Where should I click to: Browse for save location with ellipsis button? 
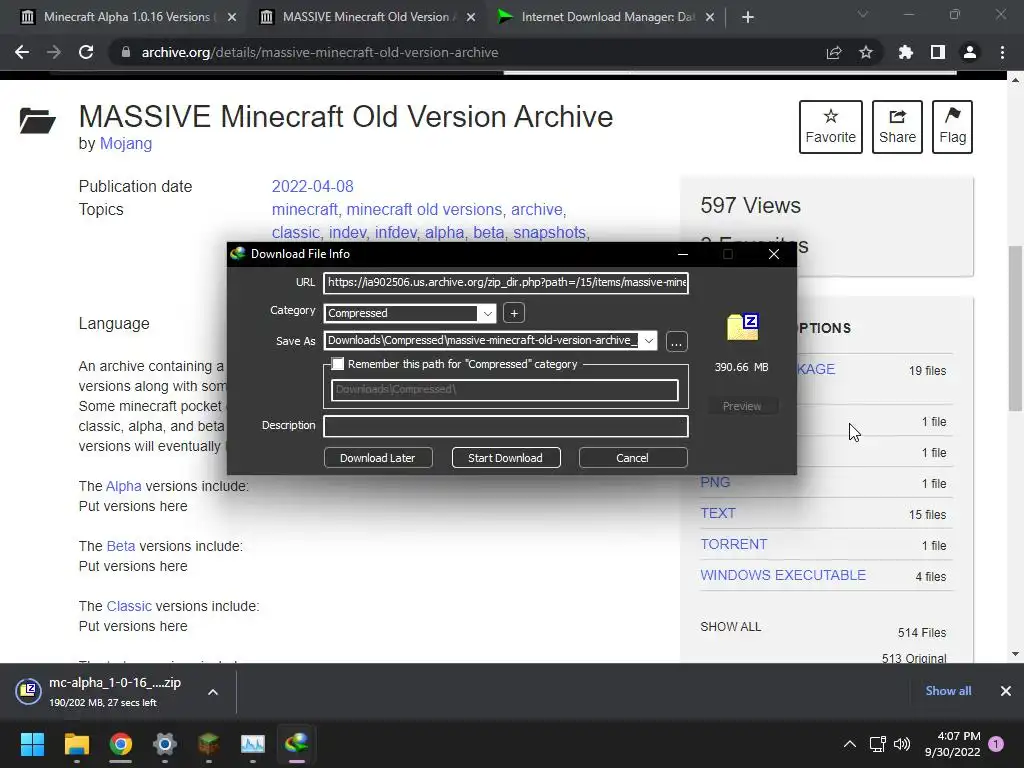tap(677, 342)
